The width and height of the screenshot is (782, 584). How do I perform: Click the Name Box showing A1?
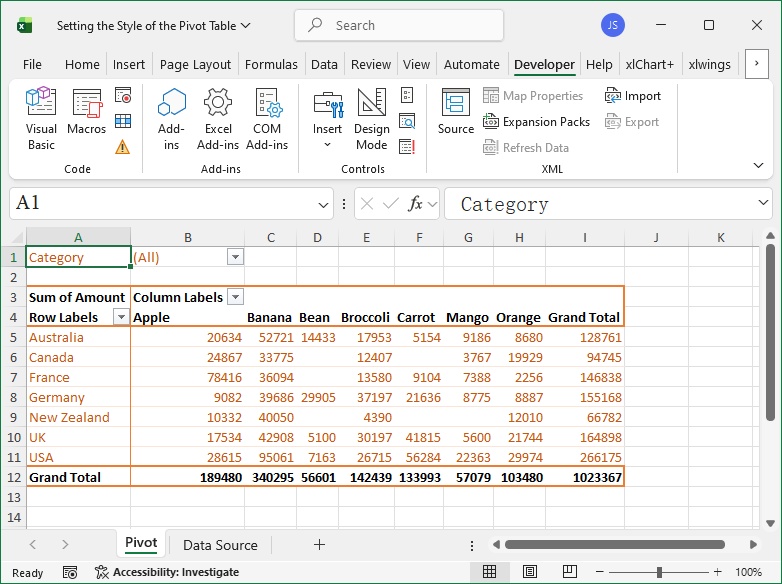(x=163, y=203)
